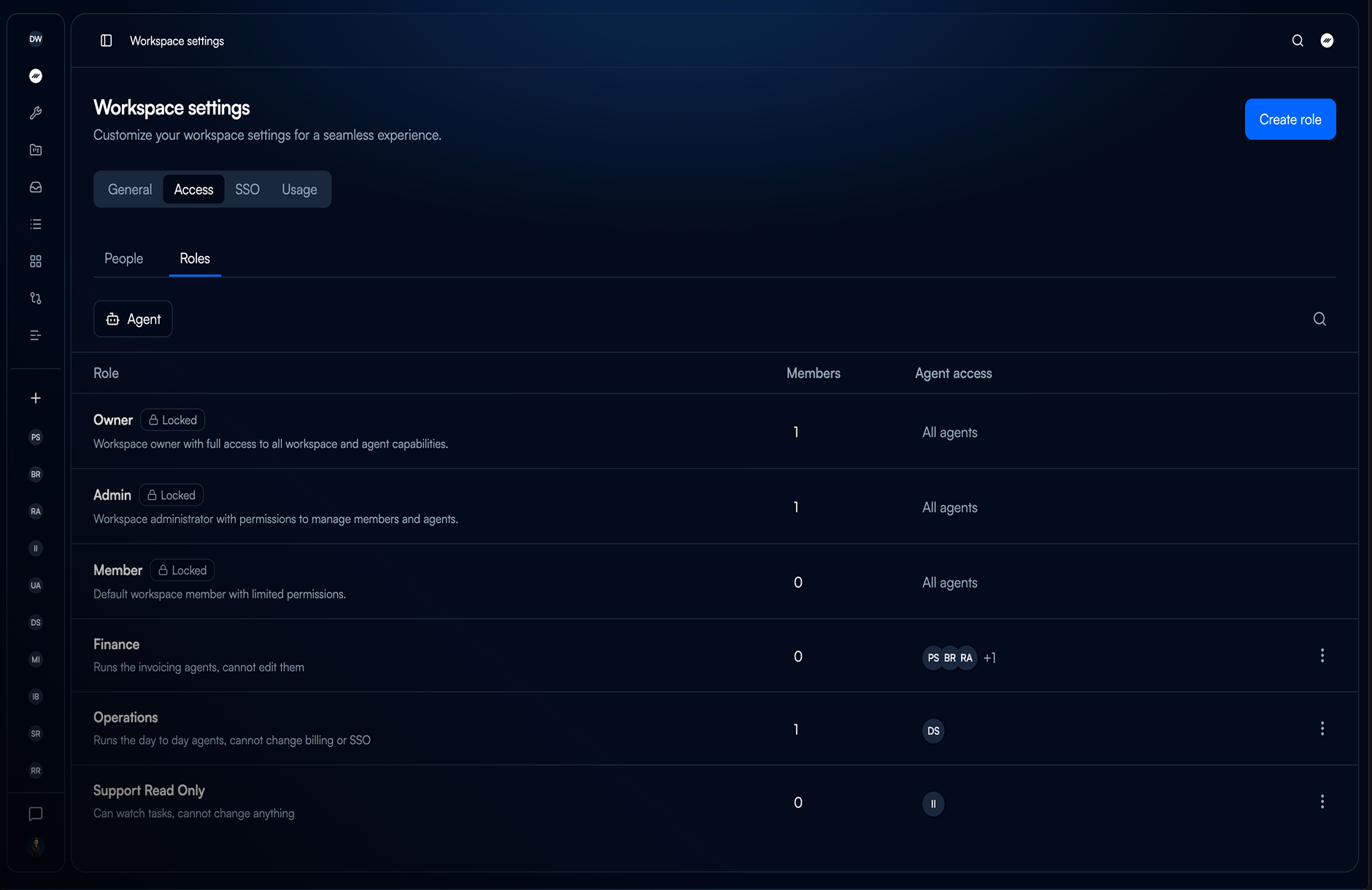Search roles using the table magnifier icon

1319,319
